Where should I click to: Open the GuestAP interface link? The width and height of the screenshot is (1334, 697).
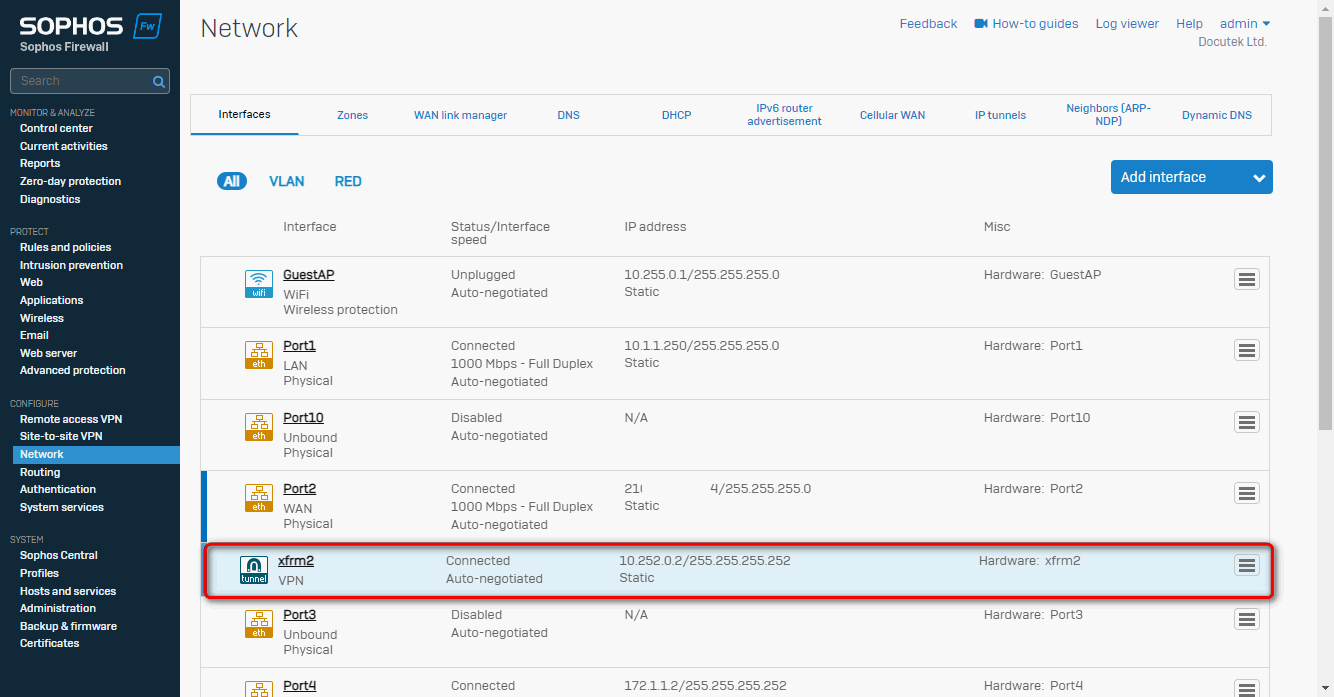pyautogui.click(x=308, y=275)
